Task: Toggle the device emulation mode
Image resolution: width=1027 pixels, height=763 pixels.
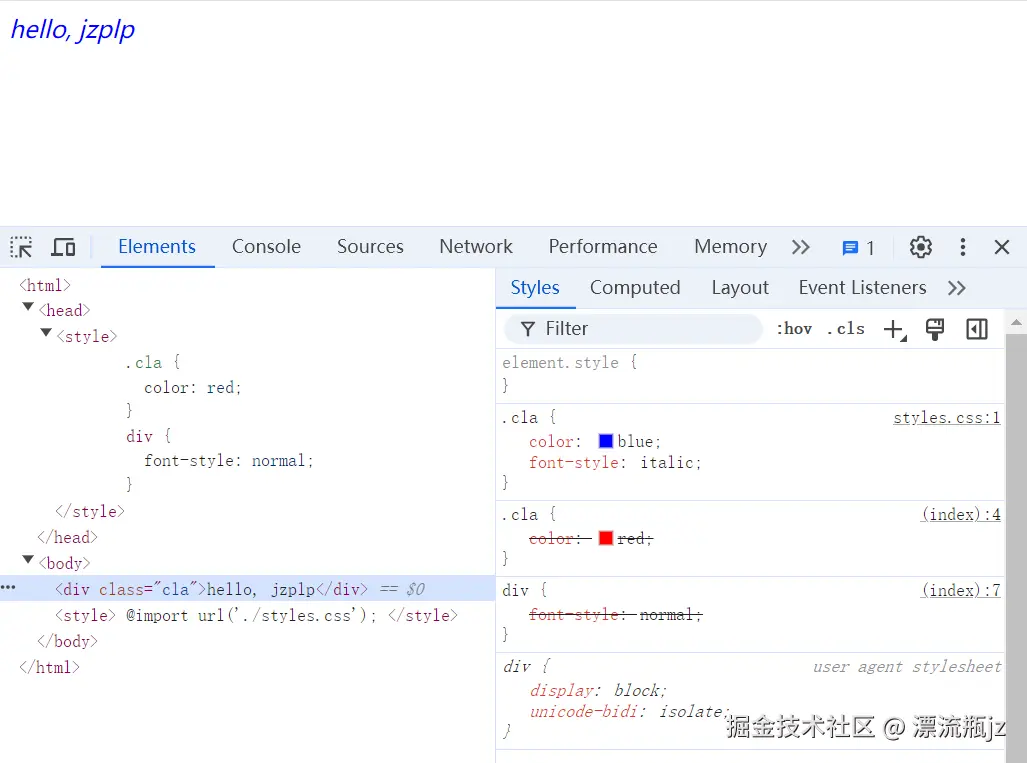Action: pos(63,247)
